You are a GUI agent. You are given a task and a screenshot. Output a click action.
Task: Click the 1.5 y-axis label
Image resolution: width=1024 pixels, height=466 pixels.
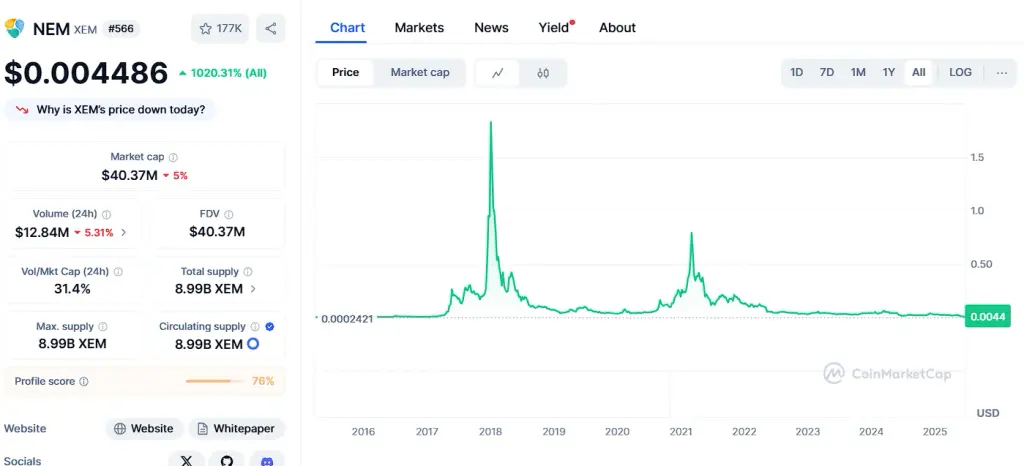978,157
